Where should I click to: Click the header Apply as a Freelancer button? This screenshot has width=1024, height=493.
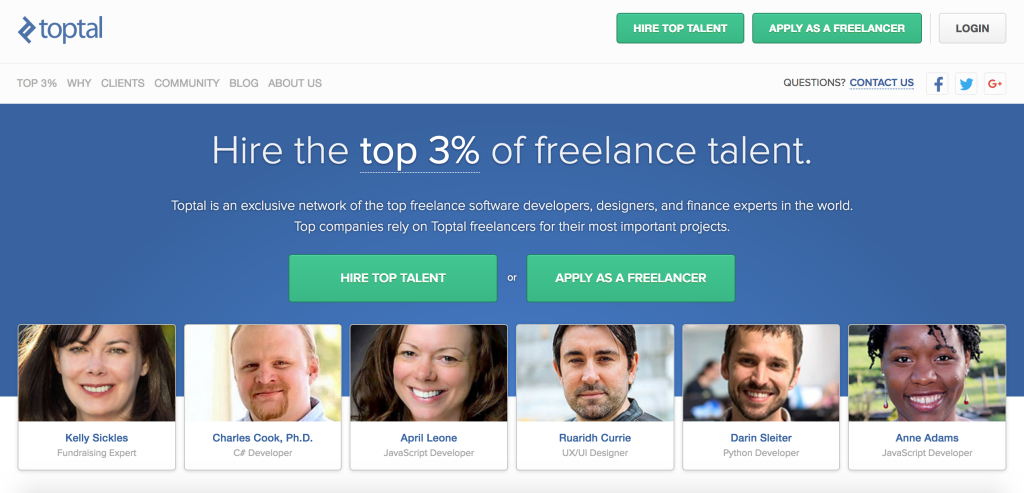click(x=837, y=28)
